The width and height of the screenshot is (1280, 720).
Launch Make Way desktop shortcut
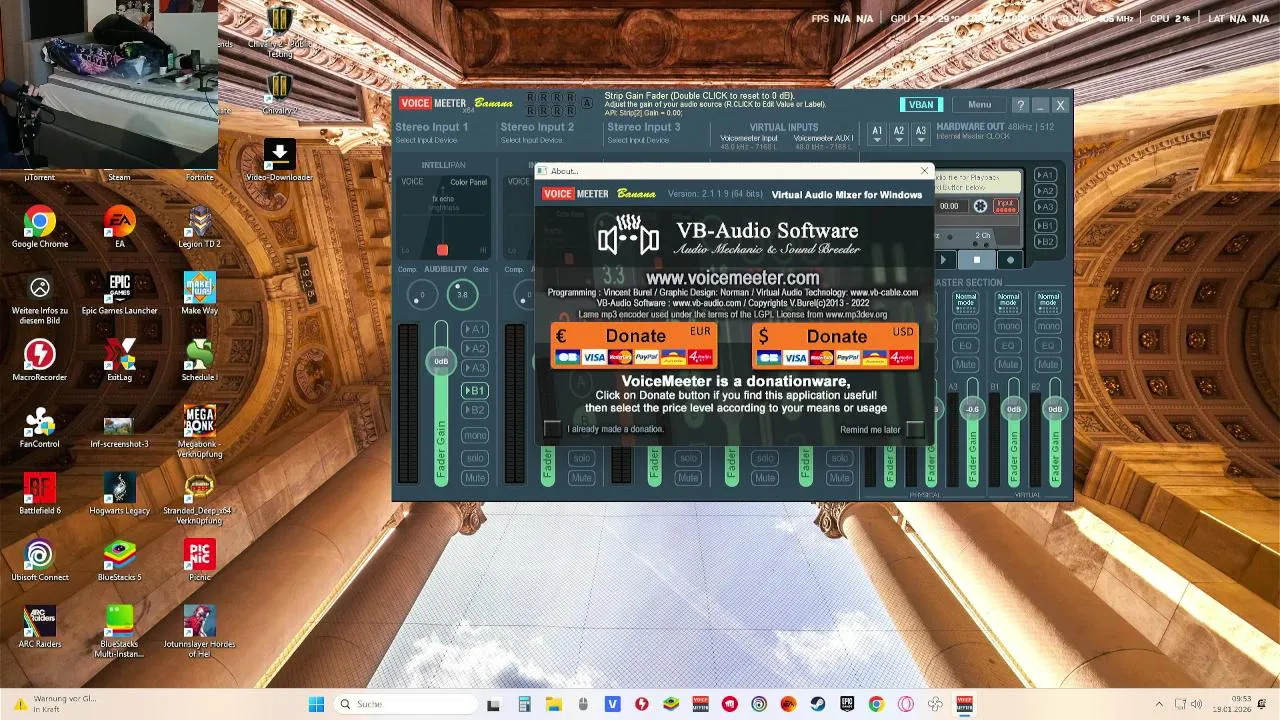[x=199, y=294]
